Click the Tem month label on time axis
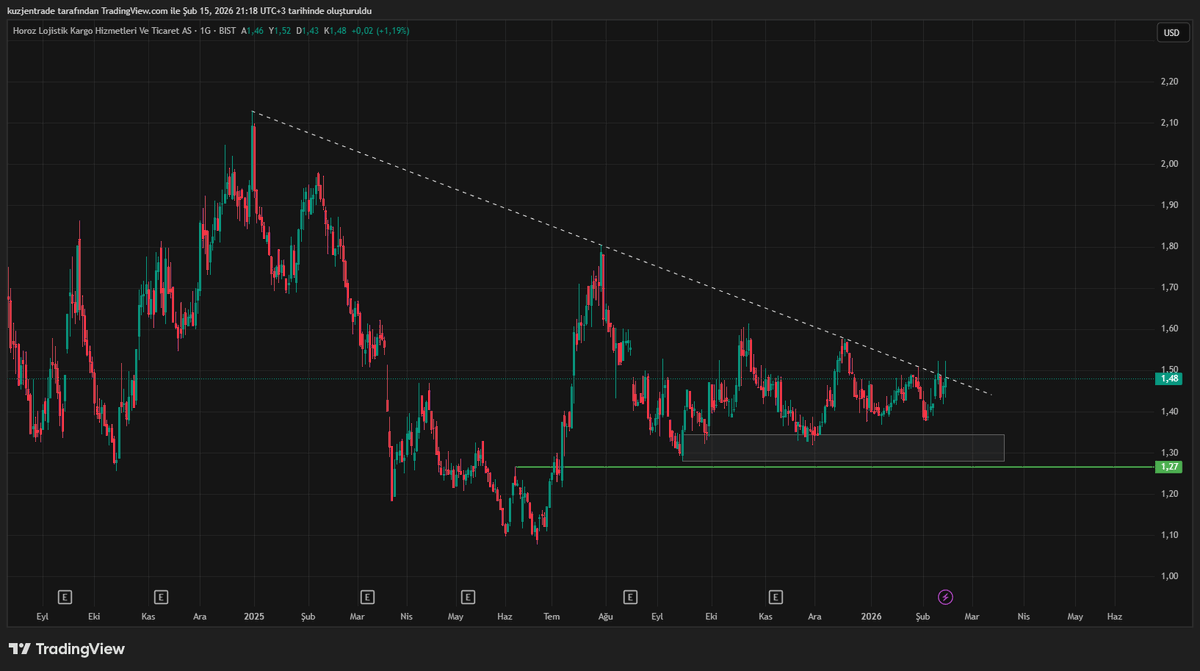Viewport: 1200px width, 671px height. [550, 617]
